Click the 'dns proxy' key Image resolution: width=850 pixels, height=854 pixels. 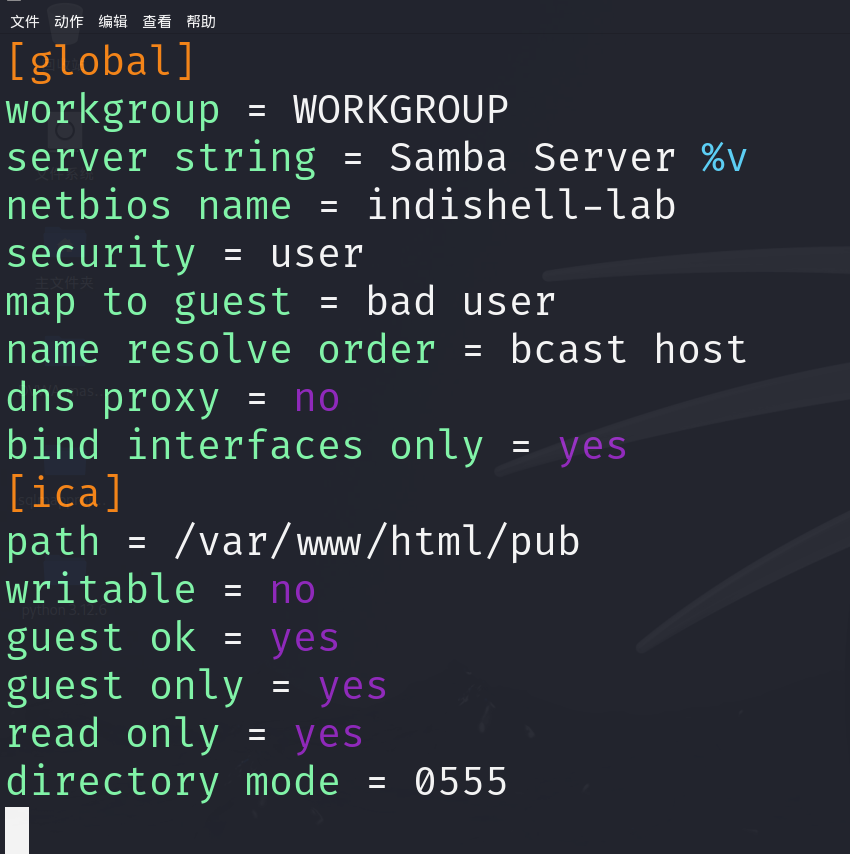[x=113, y=398]
